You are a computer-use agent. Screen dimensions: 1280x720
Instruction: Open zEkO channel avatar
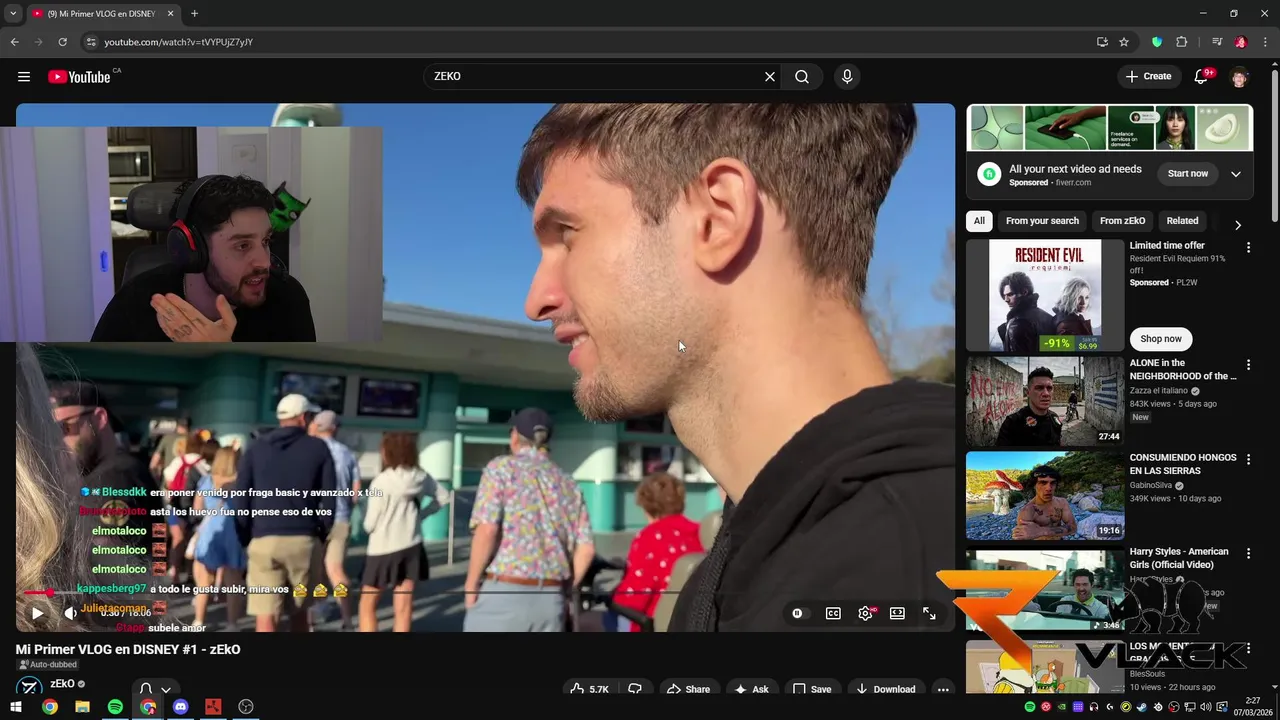pyautogui.click(x=30, y=688)
